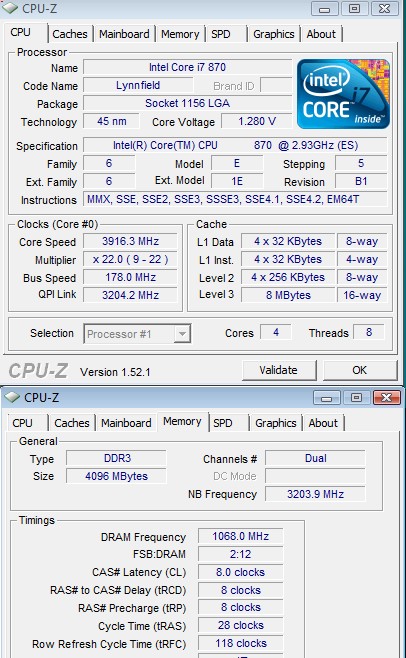This screenshot has width=406, height=658.
Task: Switch to Mainboard tab in top window
Action: (x=124, y=34)
